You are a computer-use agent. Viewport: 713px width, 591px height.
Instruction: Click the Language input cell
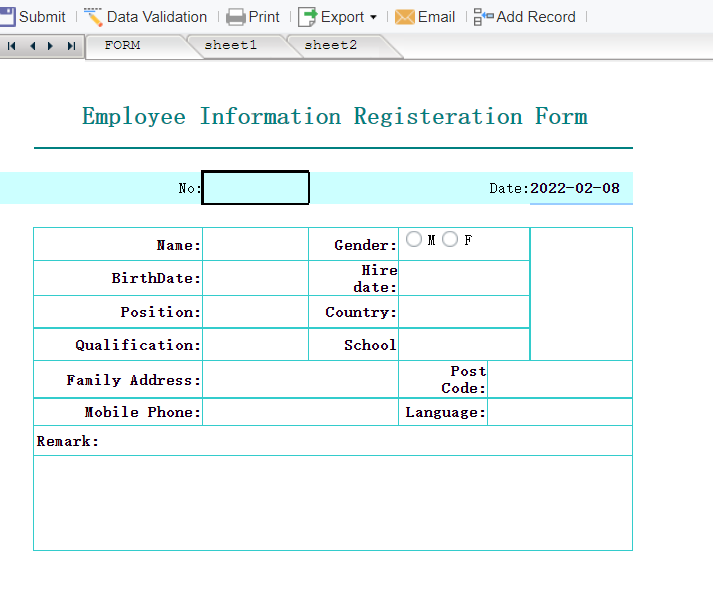[560, 412]
